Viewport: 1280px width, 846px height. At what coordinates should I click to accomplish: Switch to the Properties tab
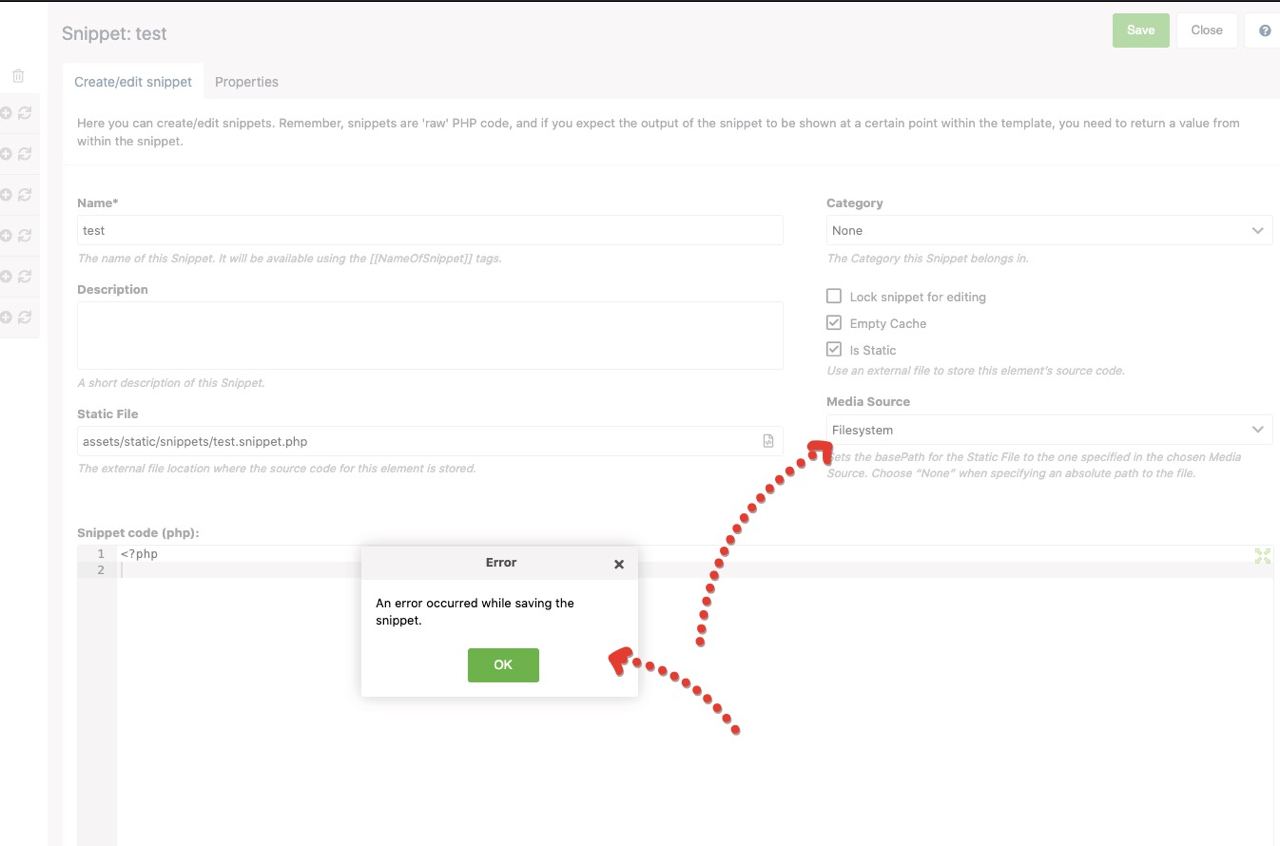246,81
